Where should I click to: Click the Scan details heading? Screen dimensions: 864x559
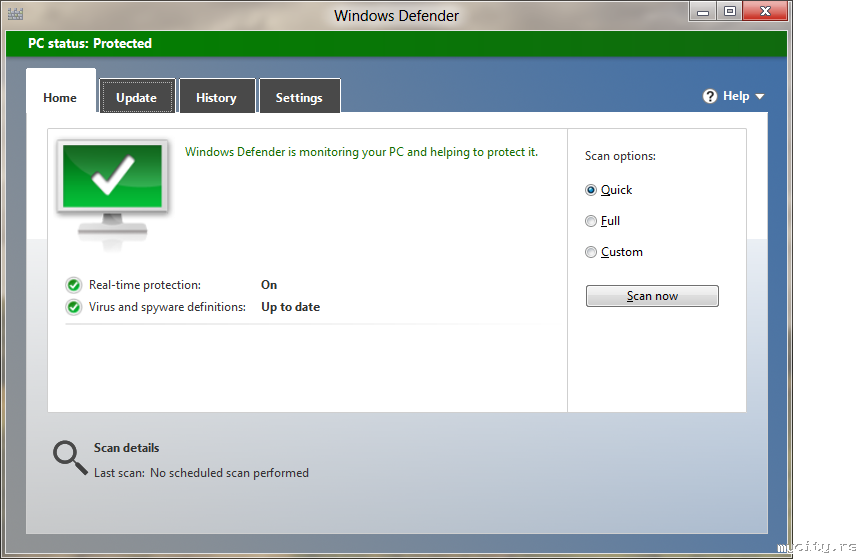(126, 448)
